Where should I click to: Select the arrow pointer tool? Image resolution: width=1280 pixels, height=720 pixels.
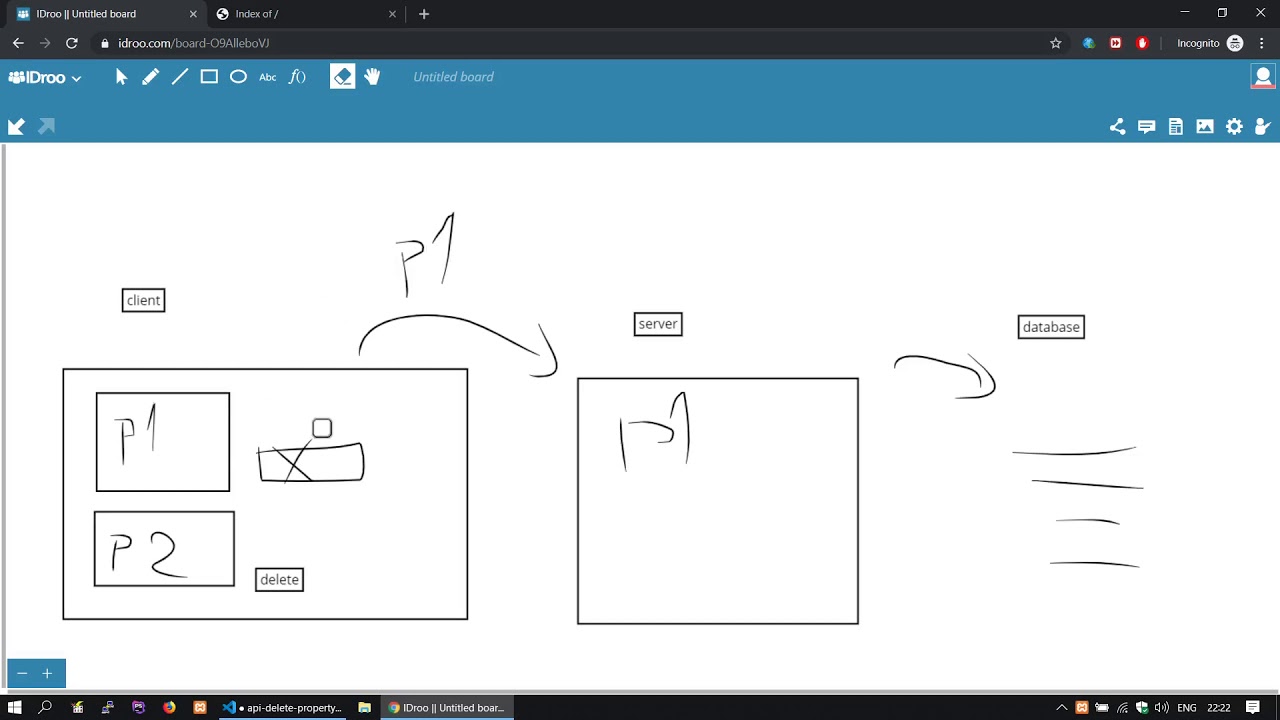tap(121, 77)
